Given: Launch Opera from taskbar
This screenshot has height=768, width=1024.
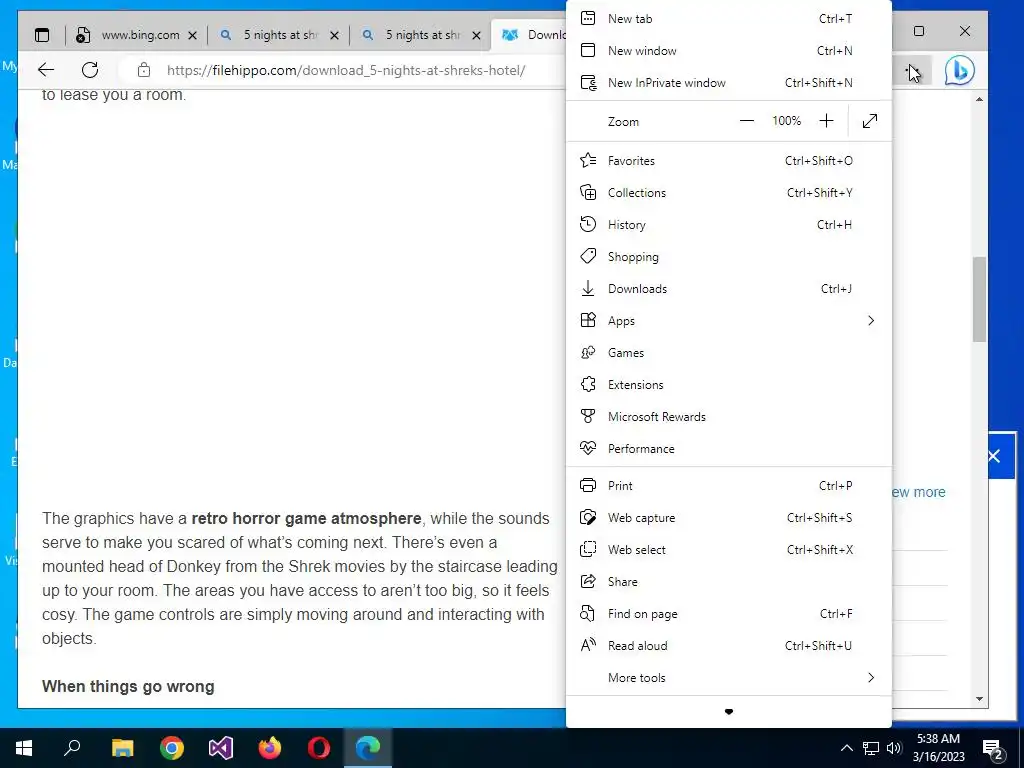Looking at the screenshot, I should point(319,748).
